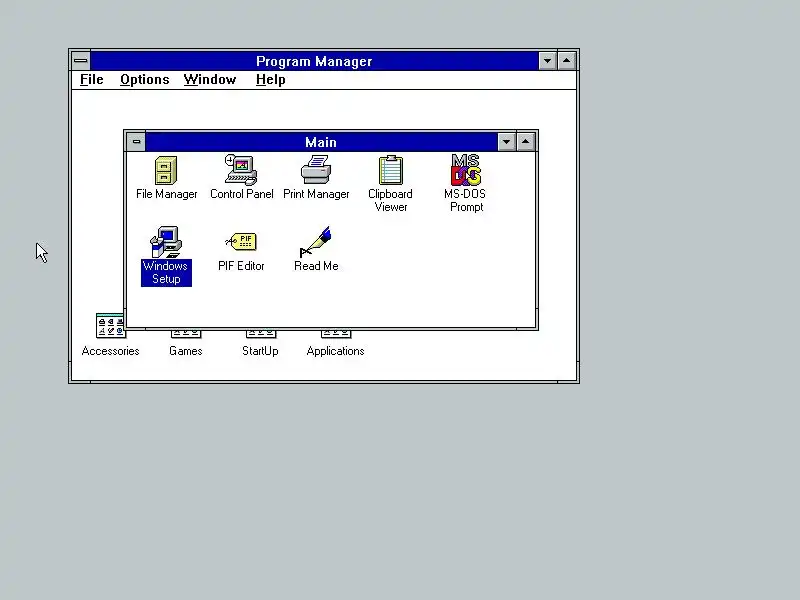Image resolution: width=800 pixels, height=600 pixels.
Task: Click the Applications group label
Action: click(335, 351)
